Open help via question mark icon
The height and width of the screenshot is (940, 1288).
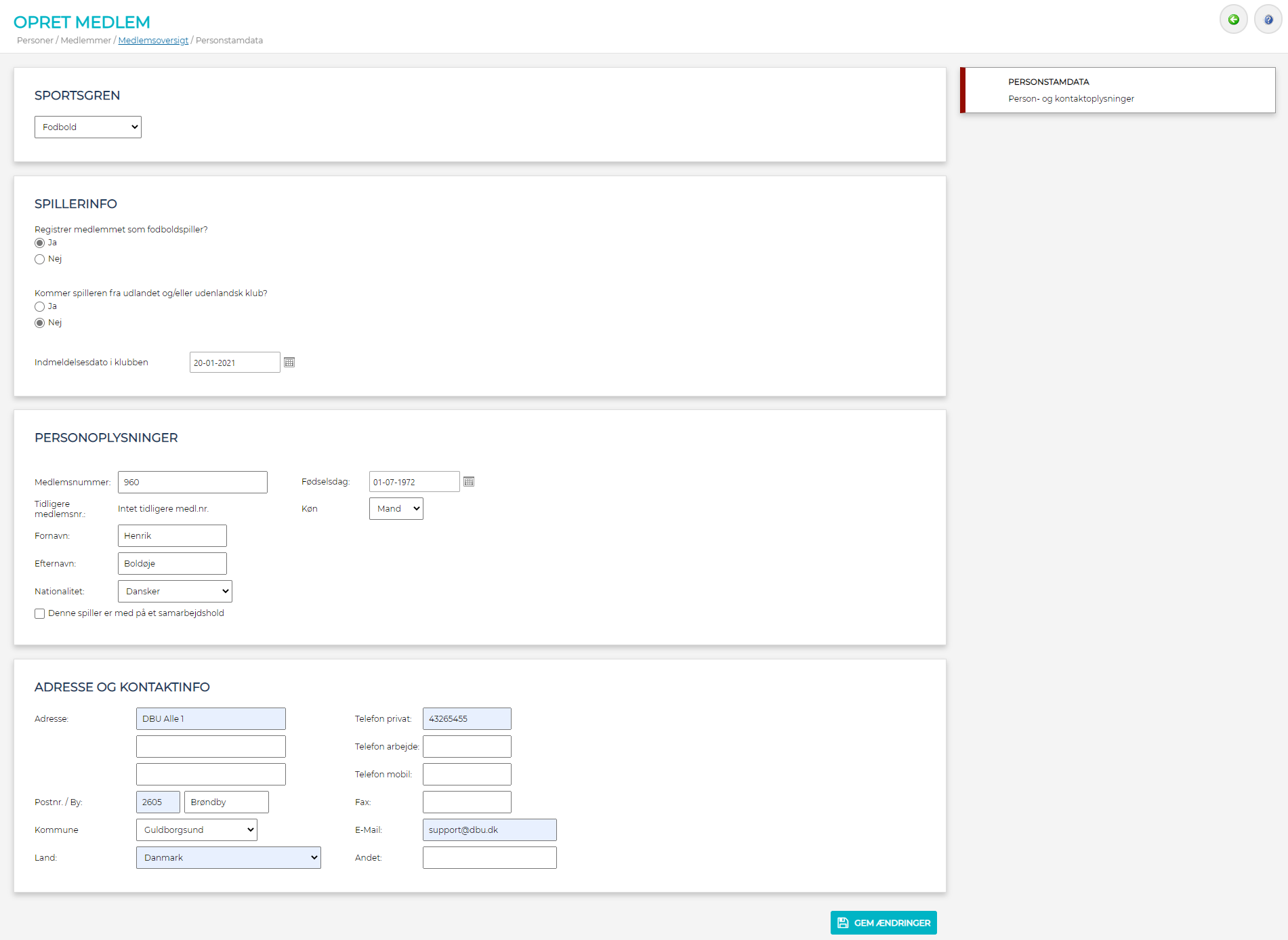1268,20
